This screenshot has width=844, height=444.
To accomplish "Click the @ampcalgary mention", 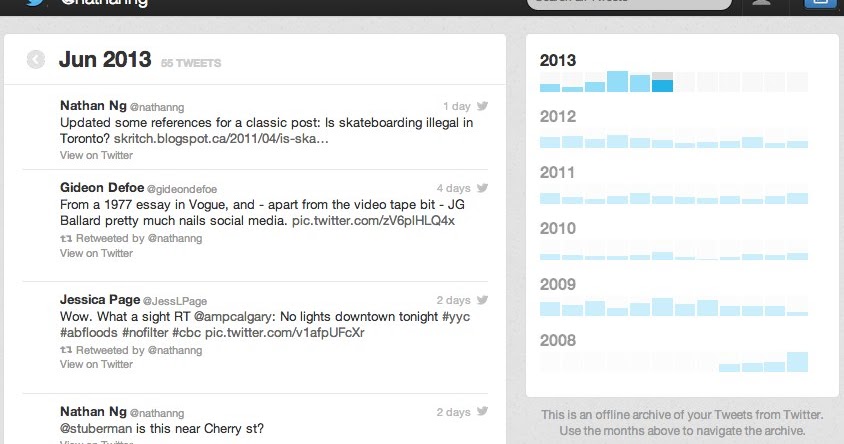I will click(x=234, y=316).
